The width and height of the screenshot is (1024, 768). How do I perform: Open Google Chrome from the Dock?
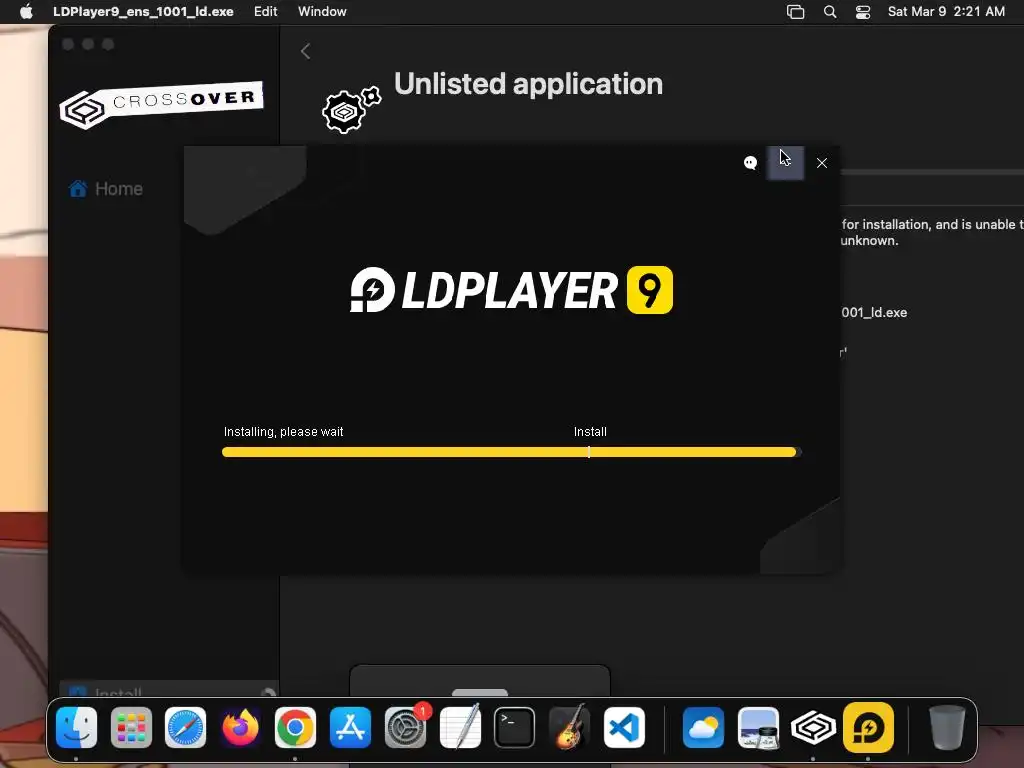pyautogui.click(x=295, y=727)
